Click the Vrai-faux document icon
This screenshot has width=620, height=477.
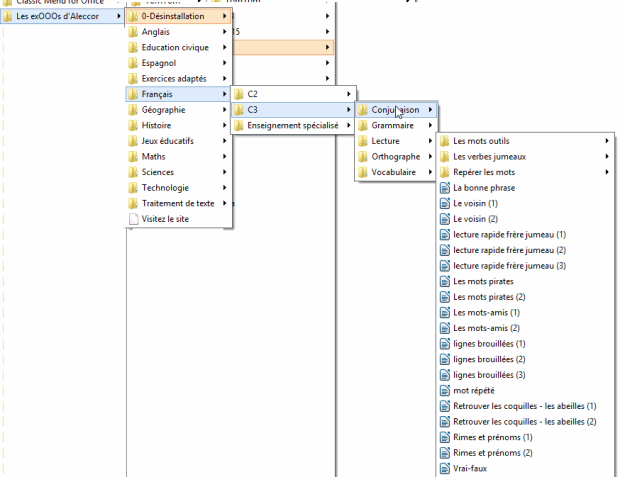coord(445,468)
